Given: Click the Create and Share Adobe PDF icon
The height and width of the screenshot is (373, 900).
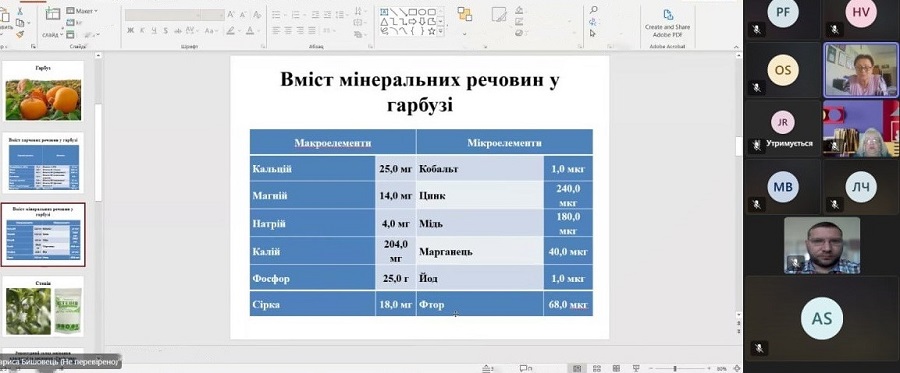Looking at the screenshot, I should pyautogui.click(x=668, y=15).
